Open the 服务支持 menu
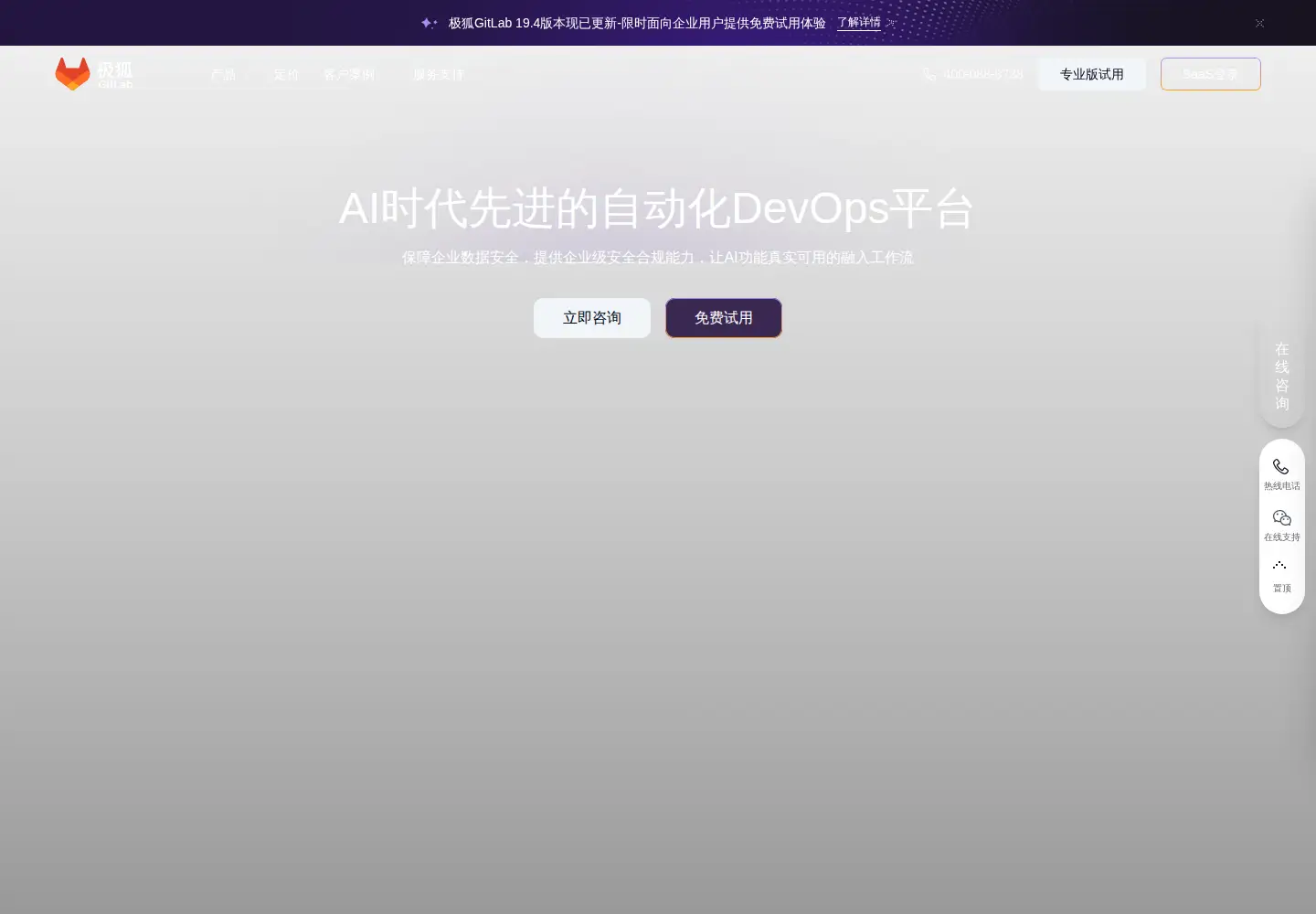 tap(439, 74)
